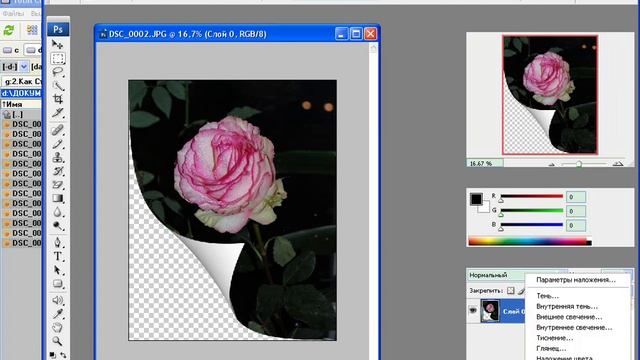Choose Внешнее свечение... layer style
The height and width of the screenshot is (360, 640).
point(569,317)
